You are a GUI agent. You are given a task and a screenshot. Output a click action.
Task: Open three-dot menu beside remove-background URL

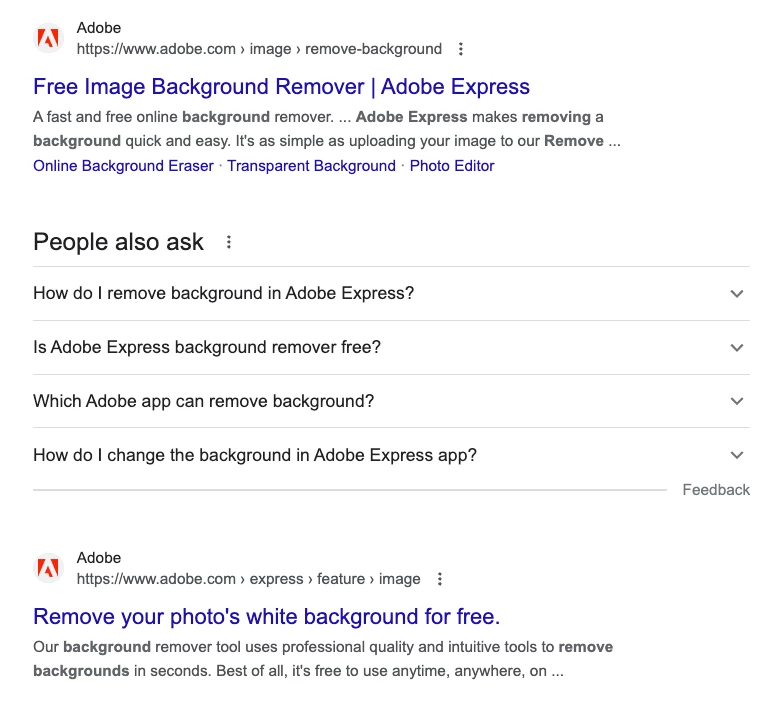pyautogui.click(x=460, y=49)
